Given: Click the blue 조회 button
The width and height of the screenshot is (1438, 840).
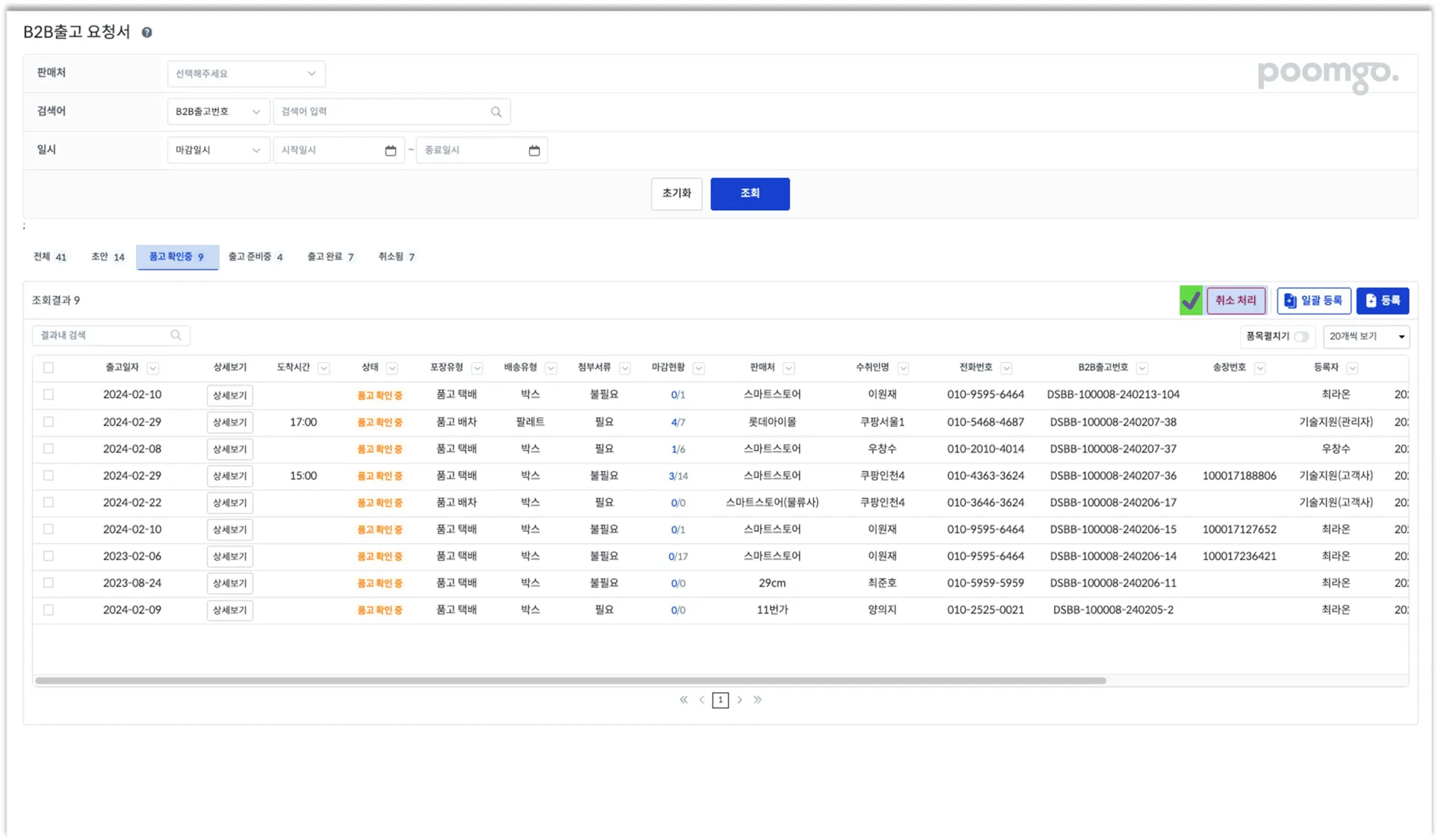Looking at the screenshot, I should 749,193.
